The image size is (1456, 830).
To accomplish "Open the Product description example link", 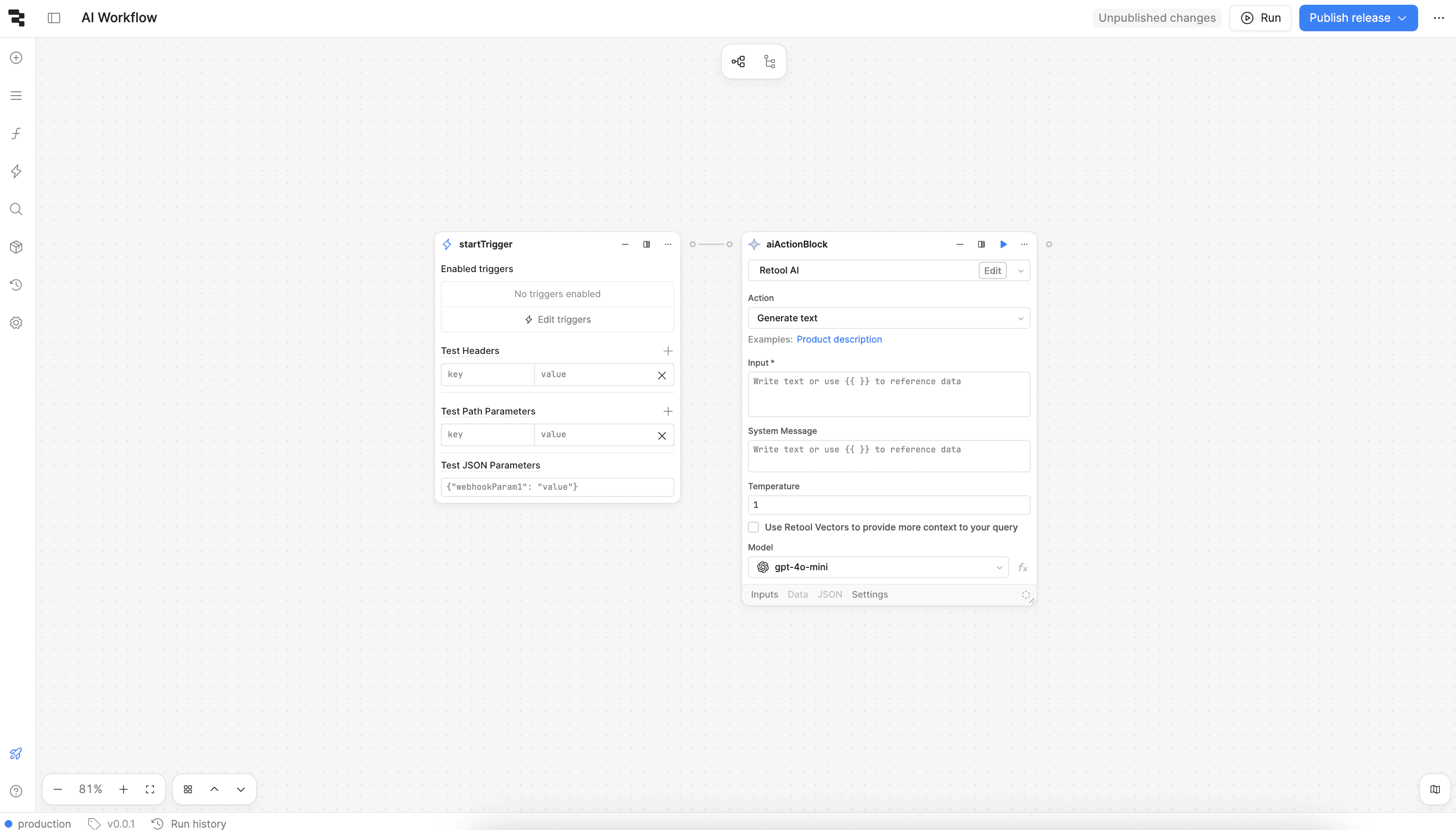I will tap(839, 339).
